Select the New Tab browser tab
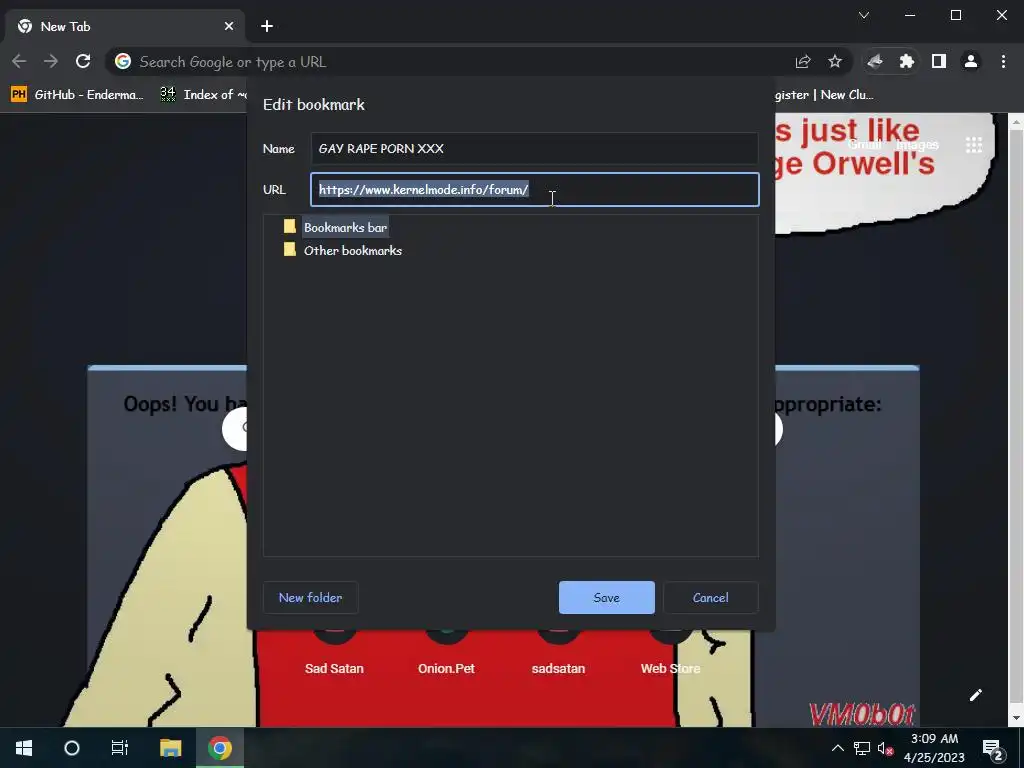The width and height of the screenshot is (1024, 768). click(125, 26)
